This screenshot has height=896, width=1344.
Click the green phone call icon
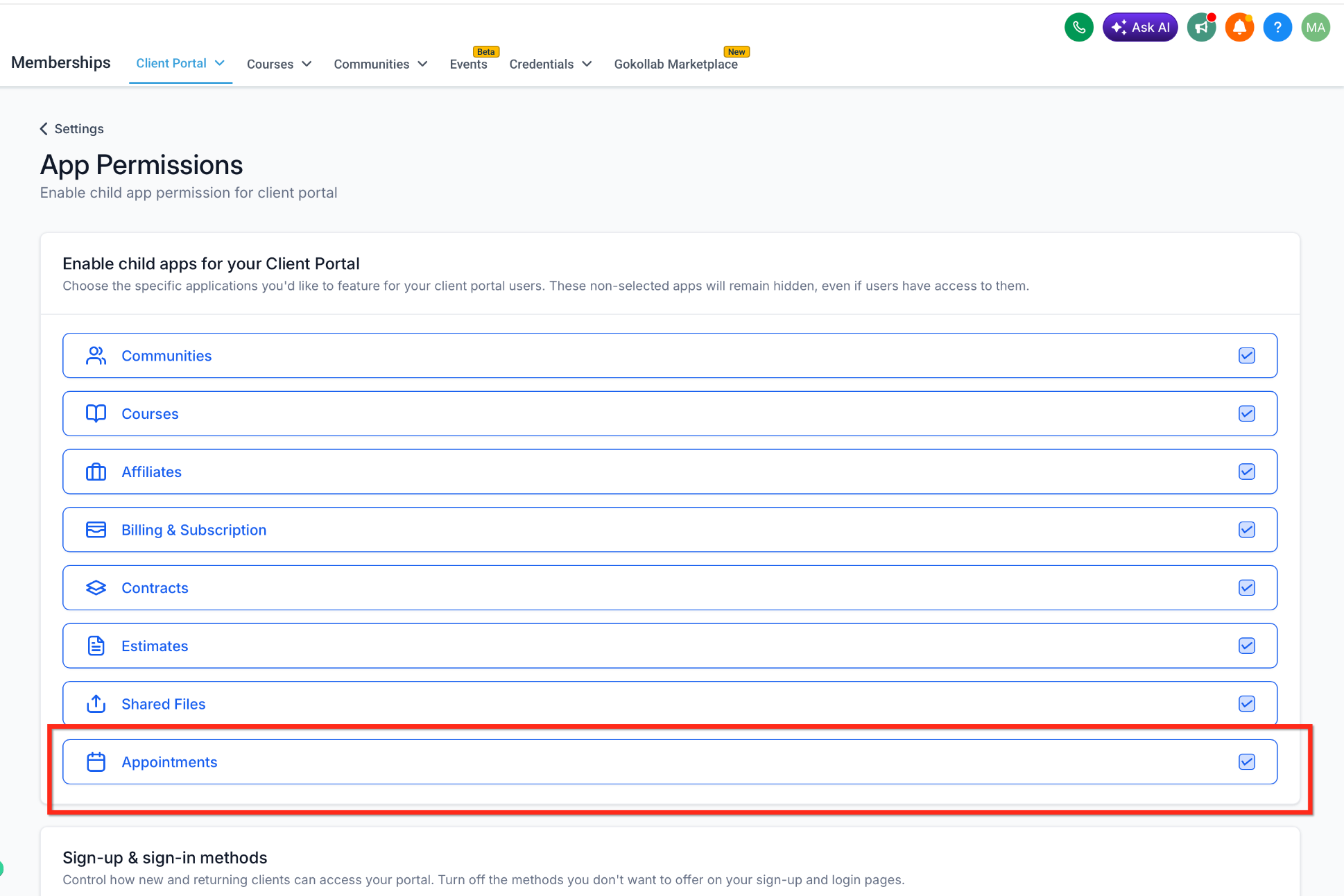[1079, 28]
